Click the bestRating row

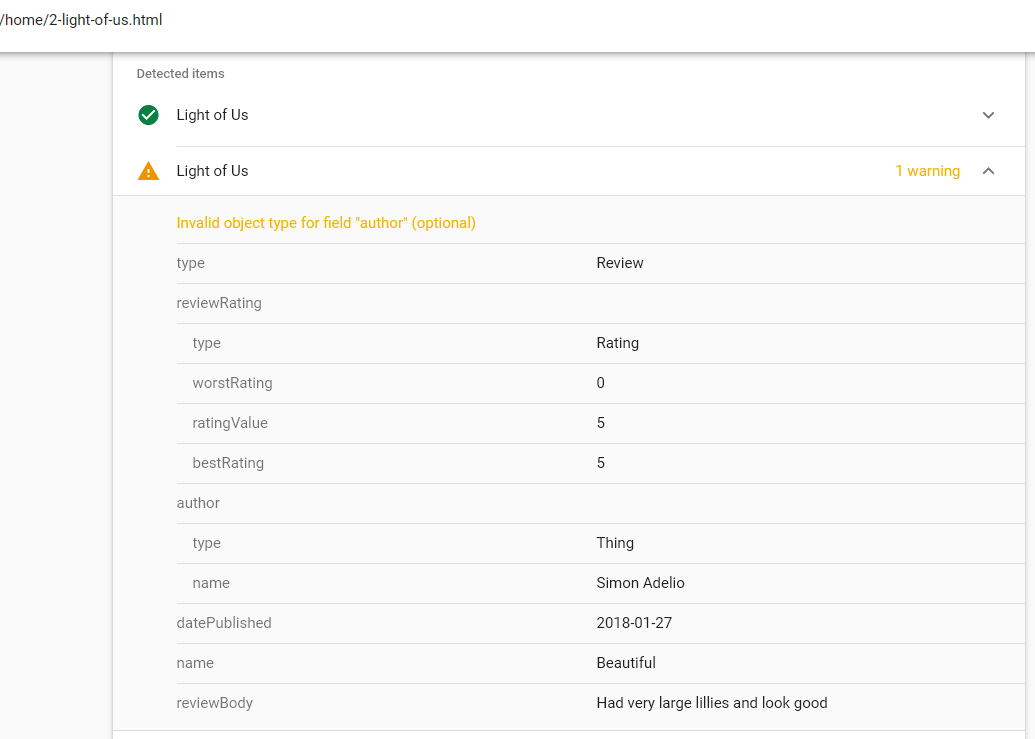click(228, 463)
